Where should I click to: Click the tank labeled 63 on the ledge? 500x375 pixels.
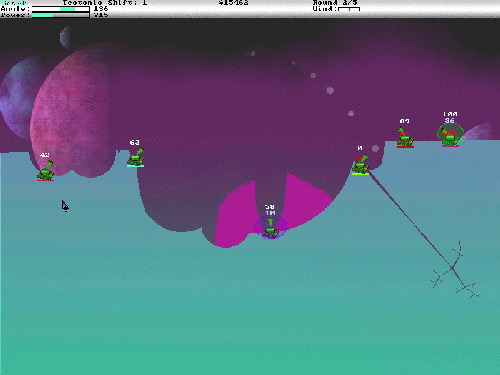pos(135,157)
